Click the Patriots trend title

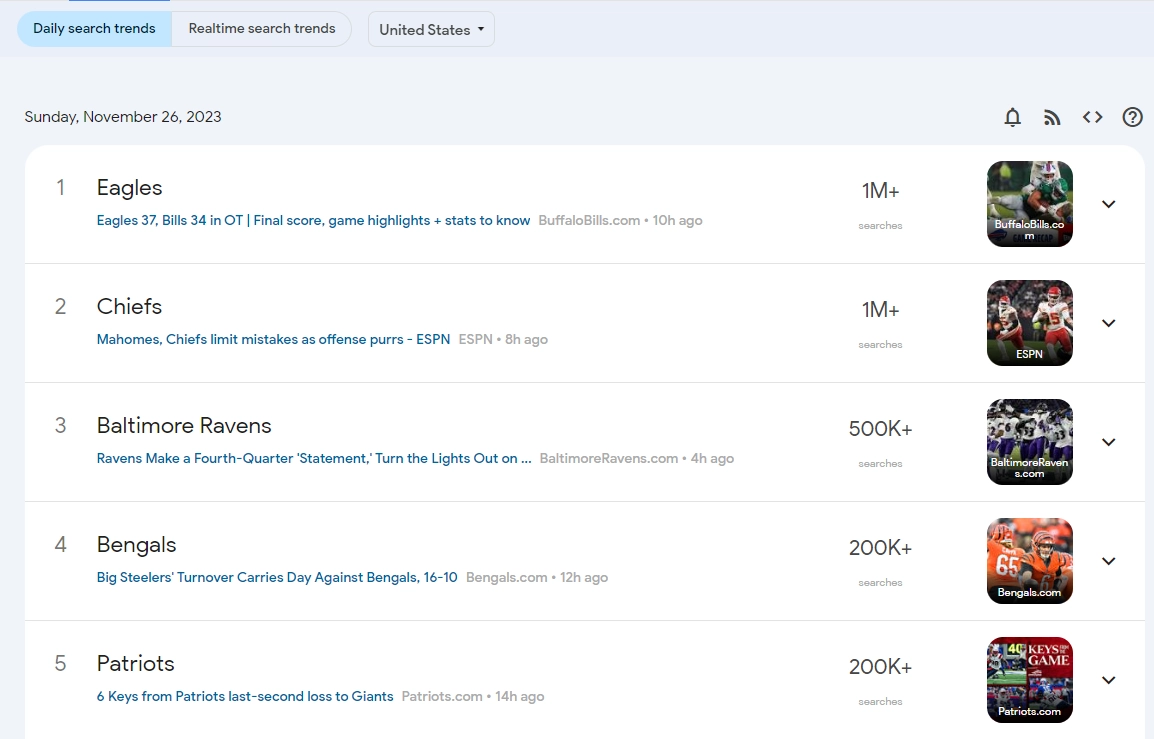pos(135,663)
